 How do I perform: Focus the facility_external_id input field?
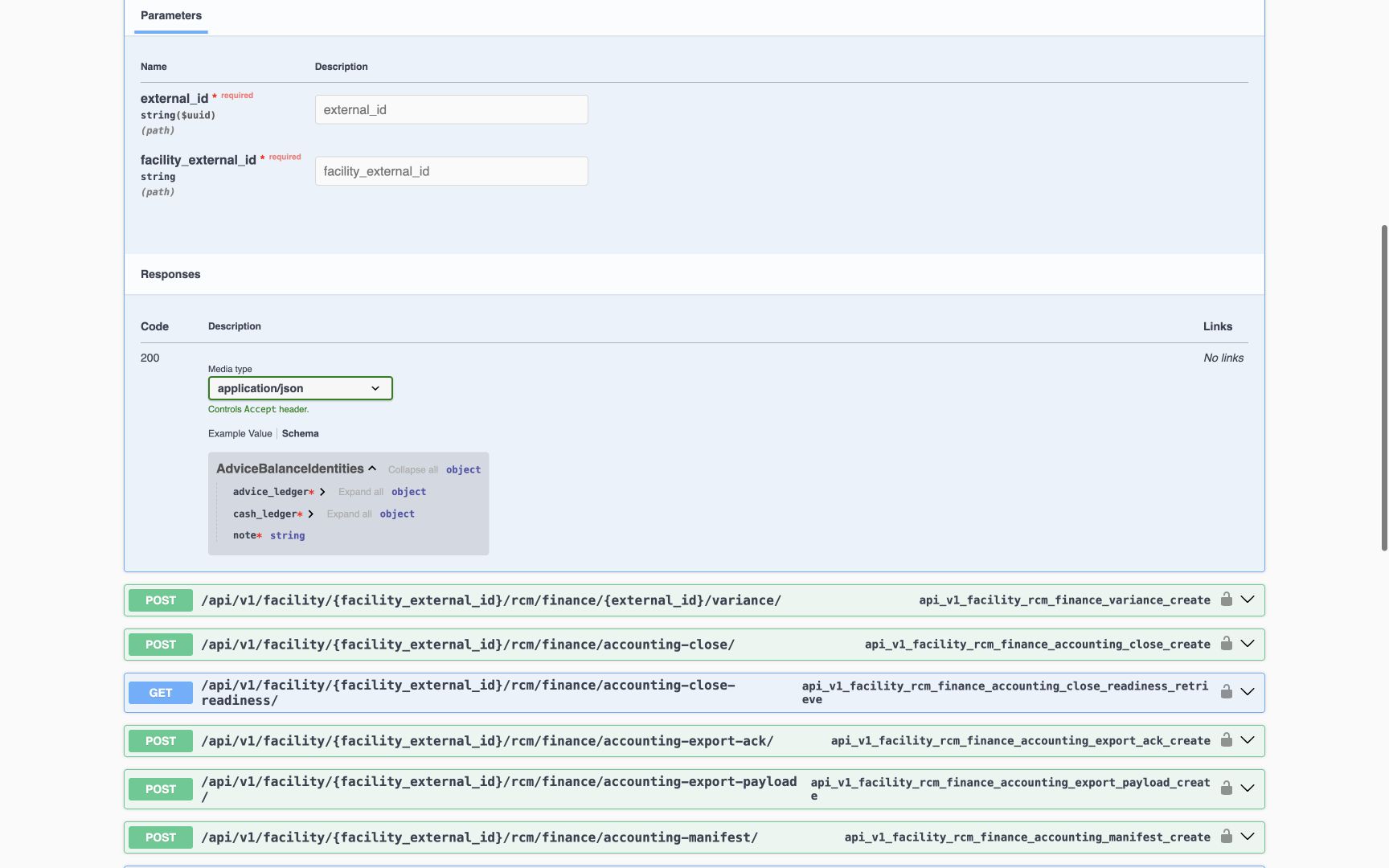coord(451,171)
